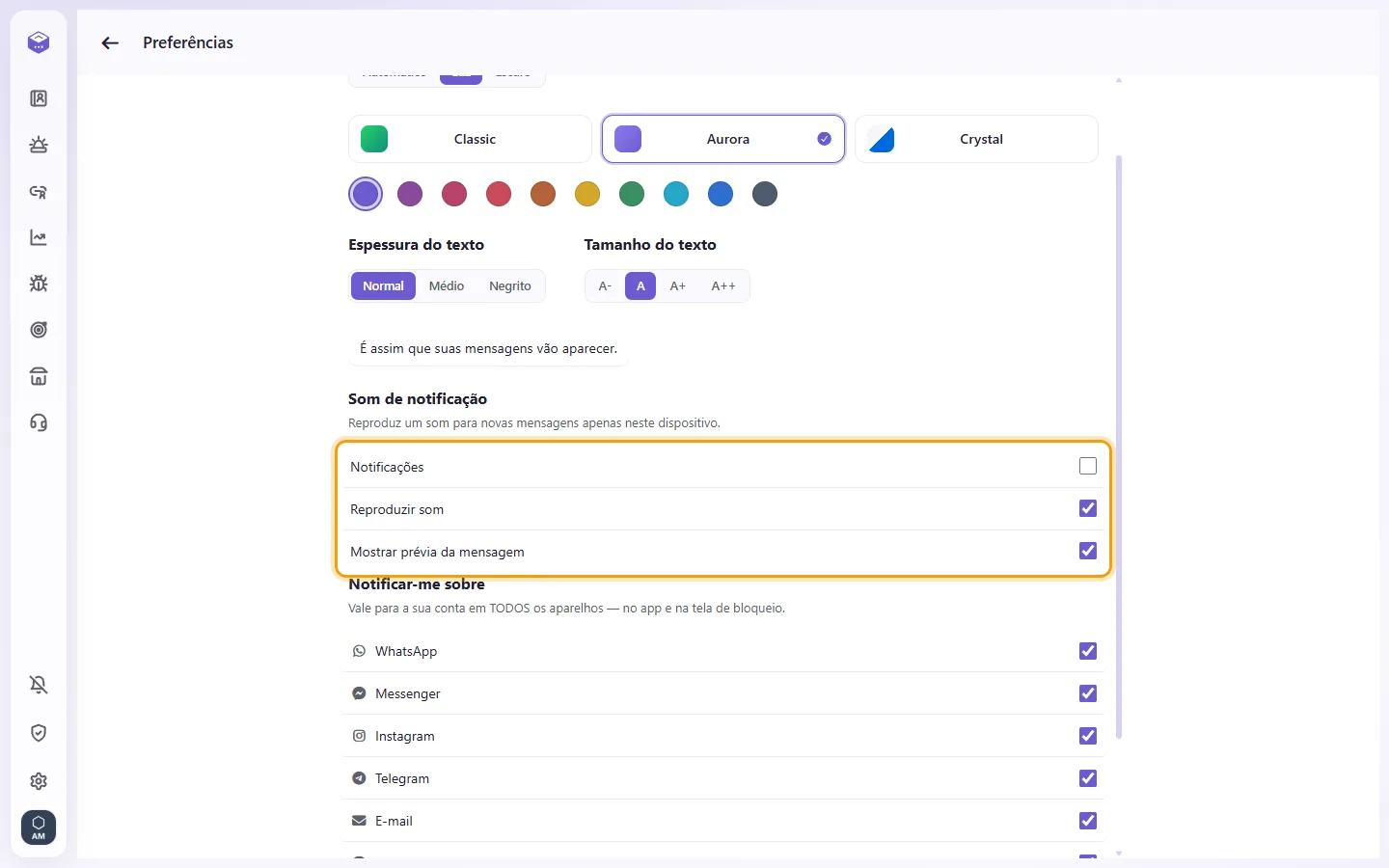
Task: Select the Negrito text weight option
Action: click(510, 286)
